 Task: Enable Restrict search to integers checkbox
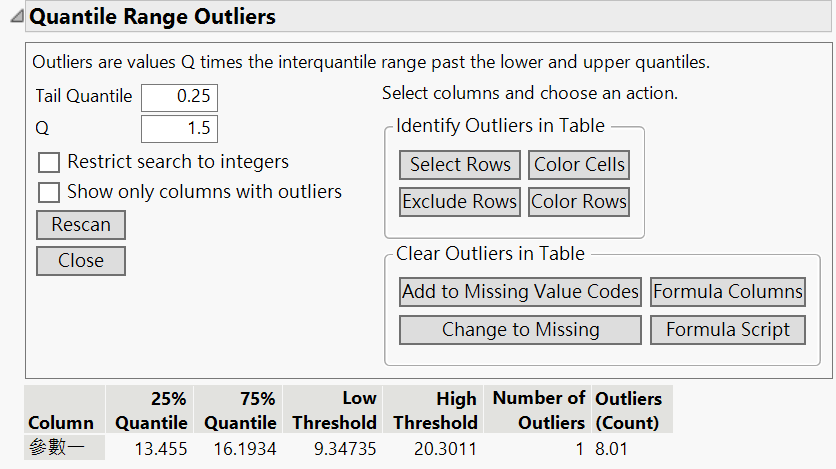pyautogui.click(x=48, y=162)
